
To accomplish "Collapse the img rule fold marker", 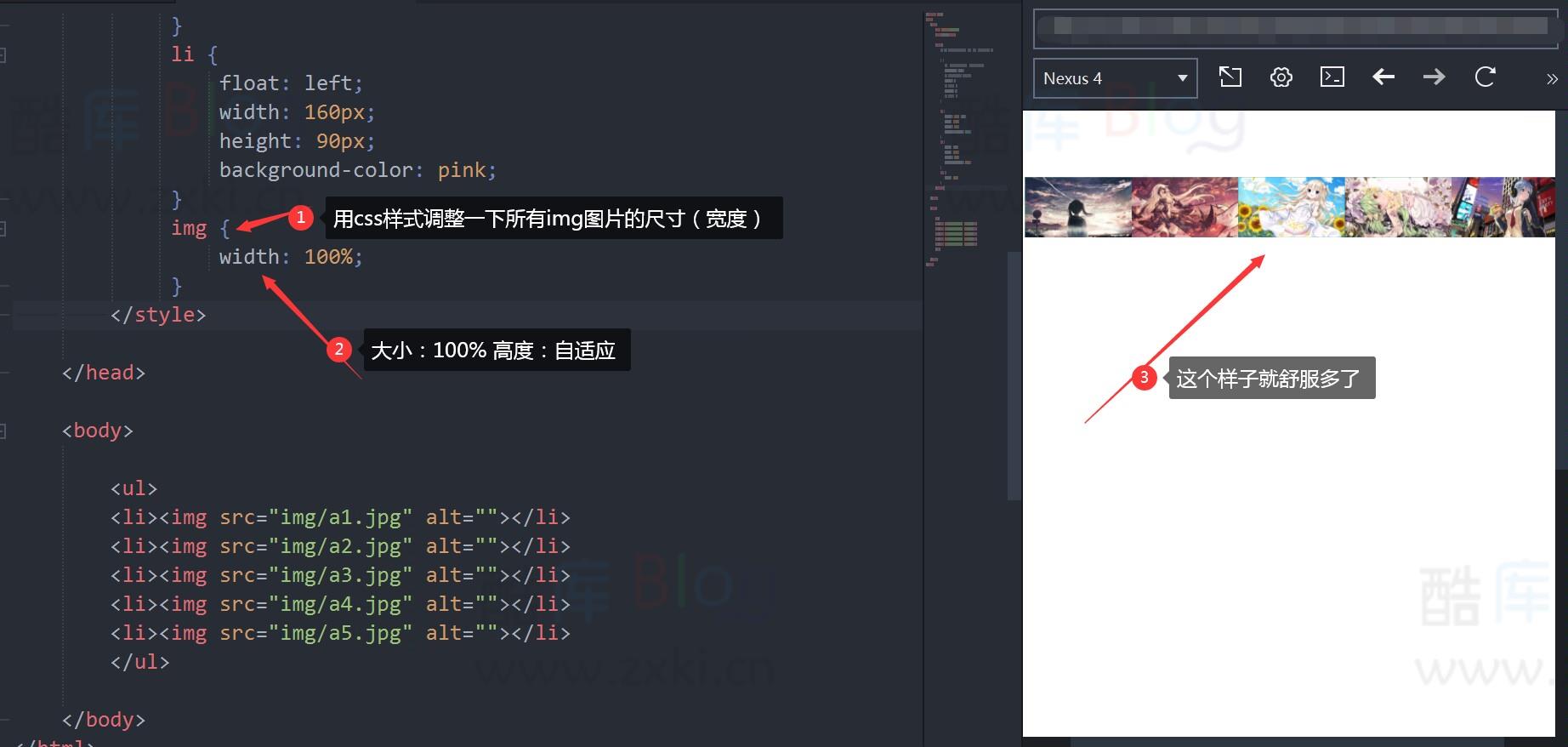I will [x=3, y=229].
